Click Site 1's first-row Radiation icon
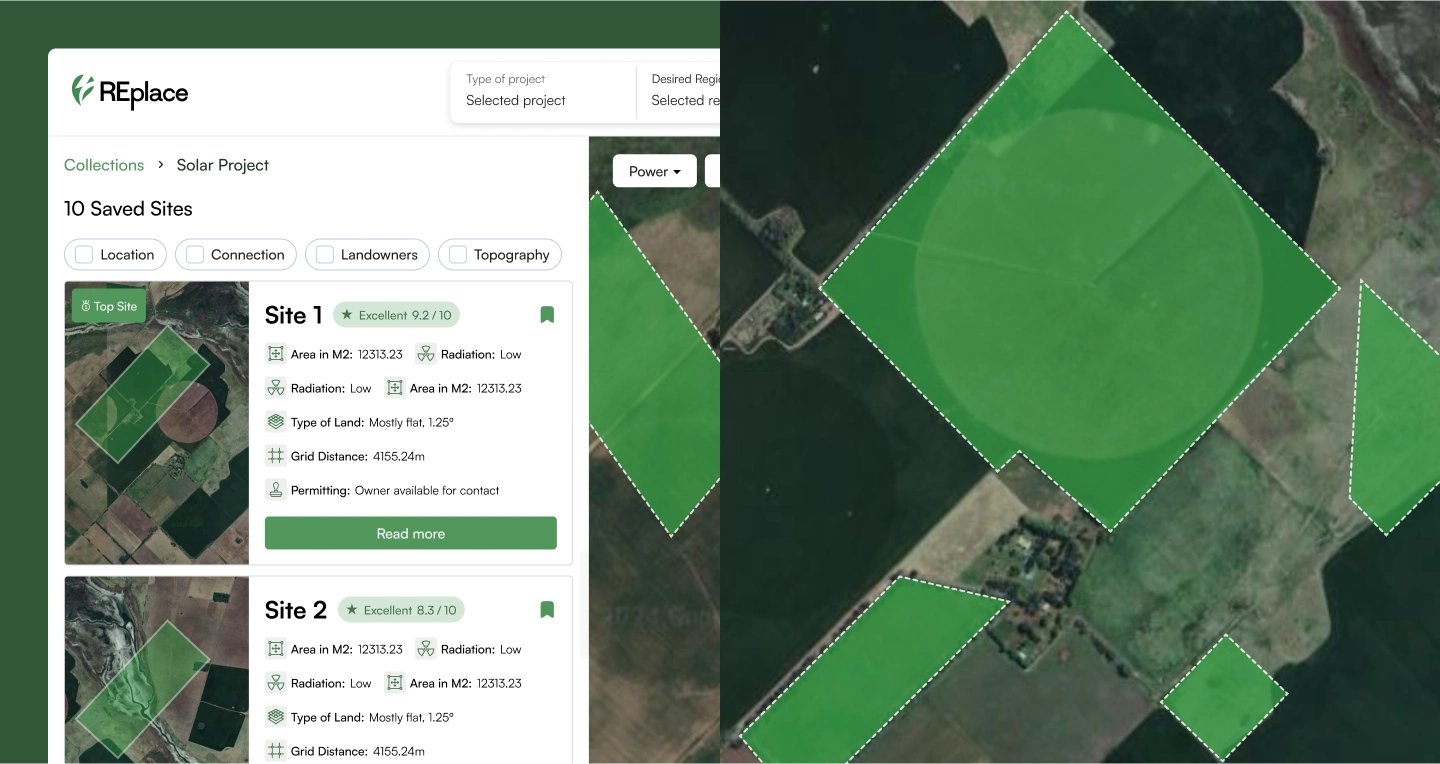 point(426,354)
